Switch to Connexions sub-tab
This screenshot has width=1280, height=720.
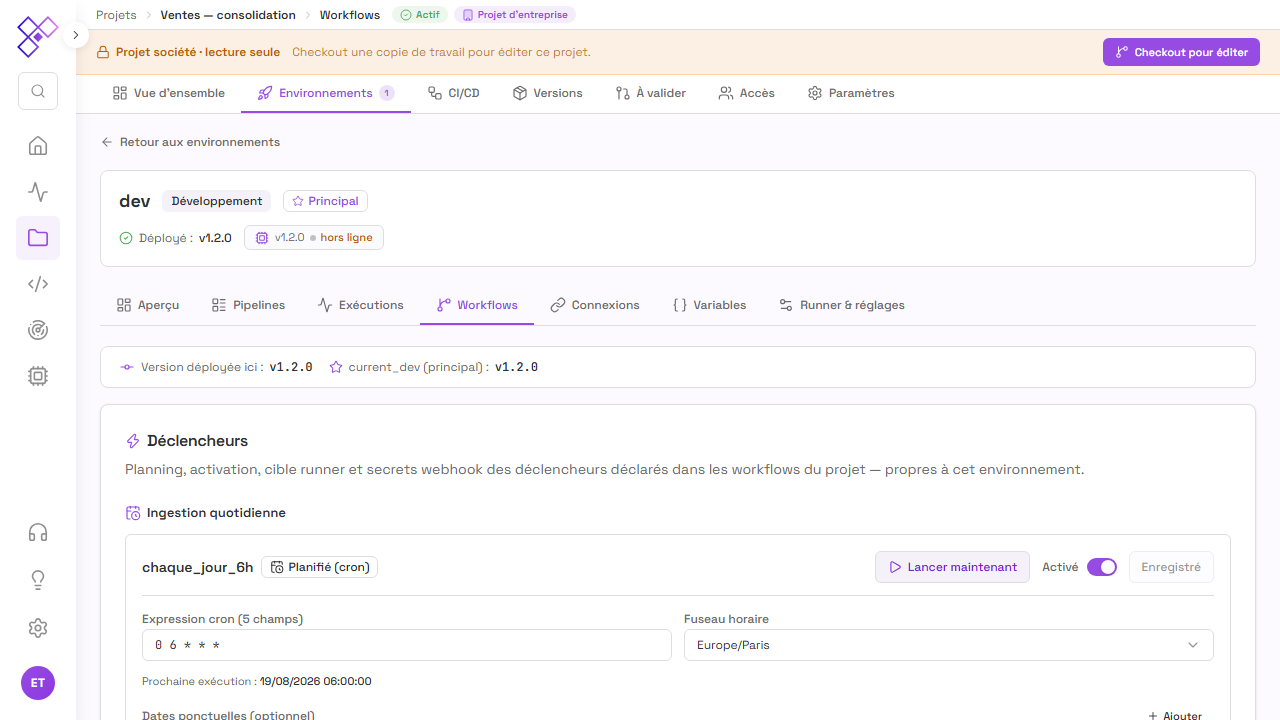(x=595, y=305)
